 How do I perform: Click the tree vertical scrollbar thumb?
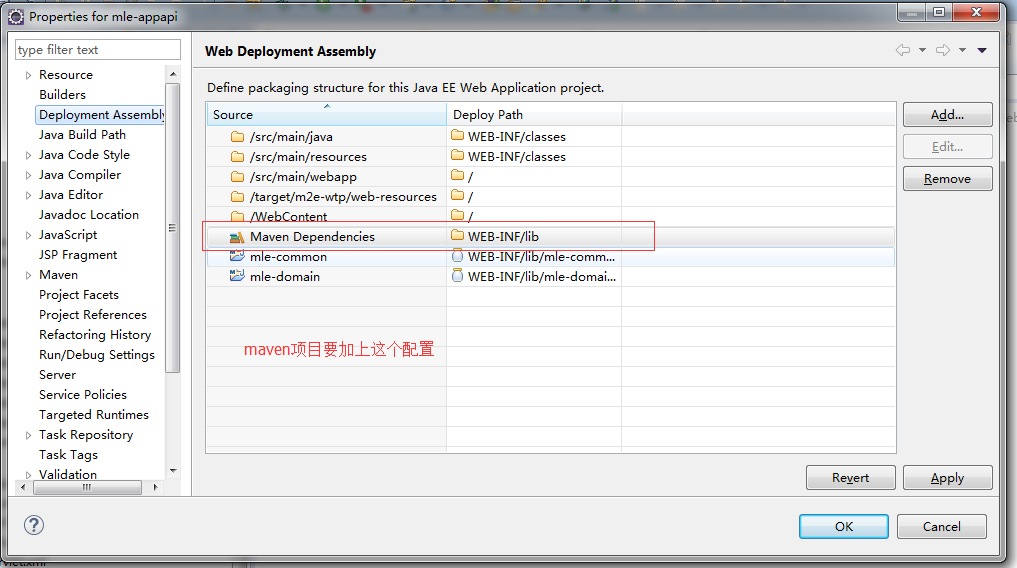point(172,227)
